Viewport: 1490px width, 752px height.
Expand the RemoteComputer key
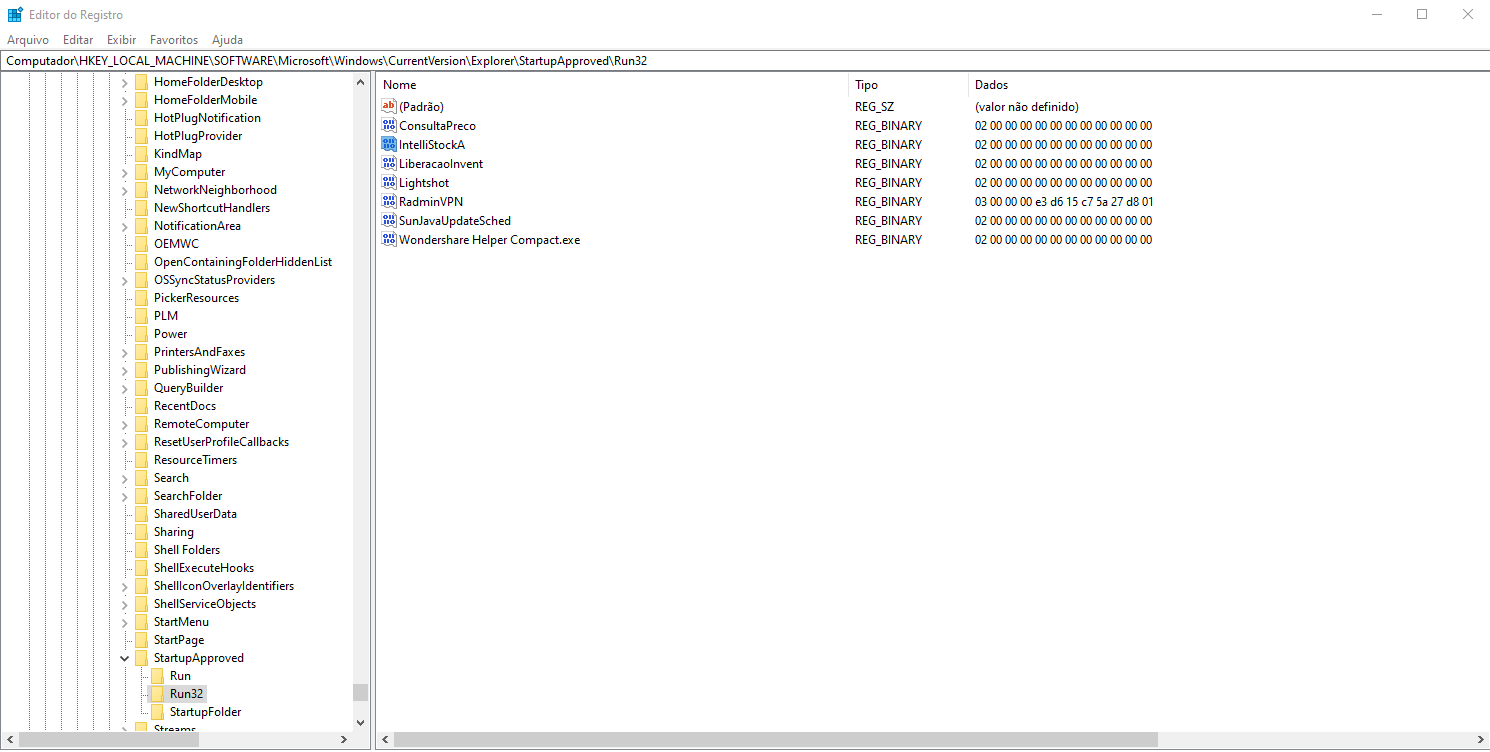(125, 424)
